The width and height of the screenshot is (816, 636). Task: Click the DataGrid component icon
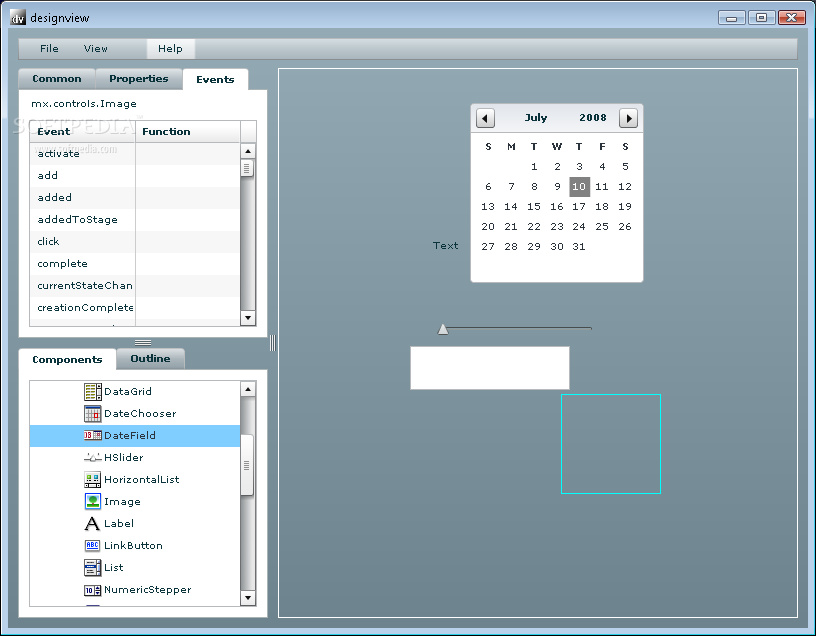93,391
